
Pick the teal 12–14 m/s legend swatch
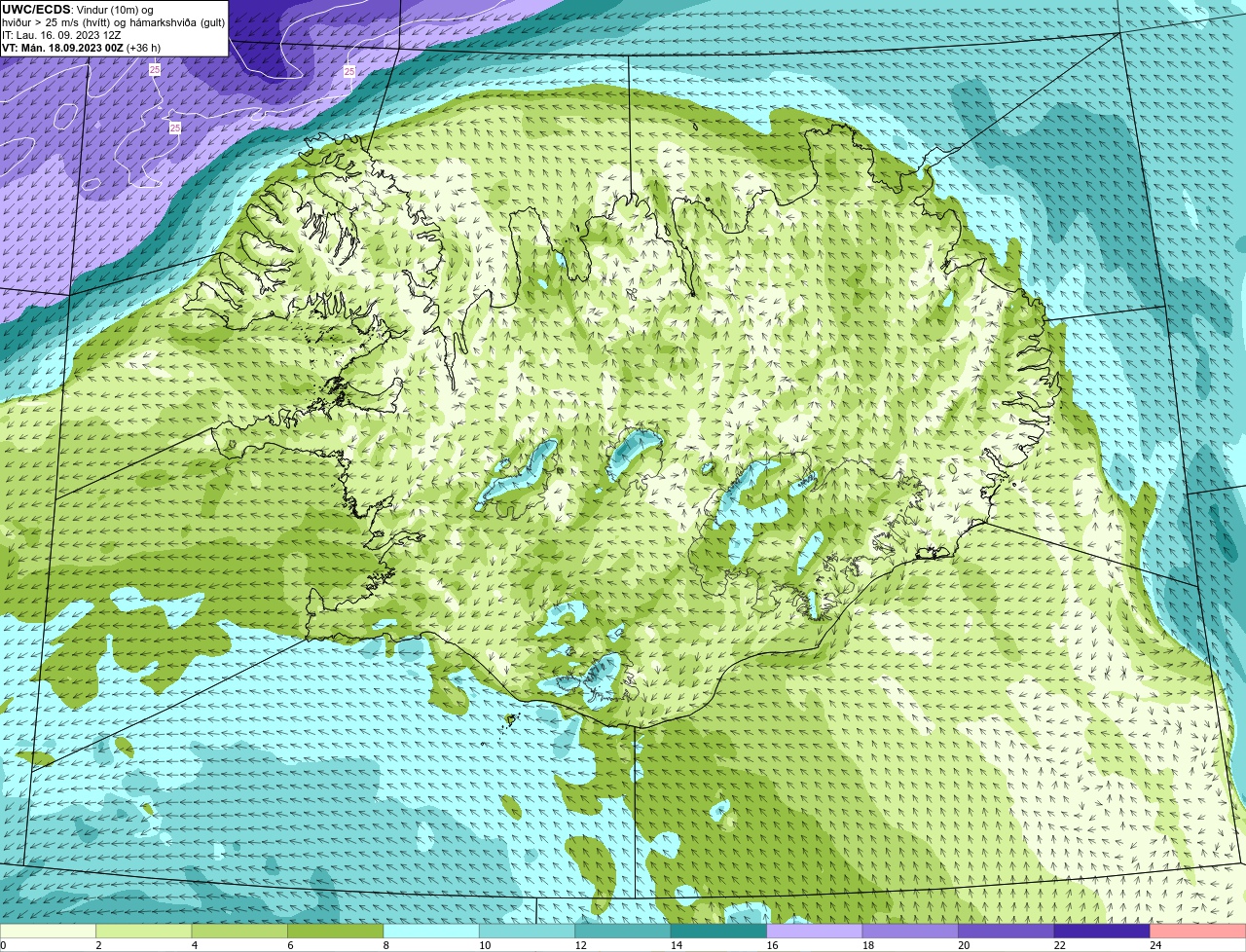click(623, 931)
